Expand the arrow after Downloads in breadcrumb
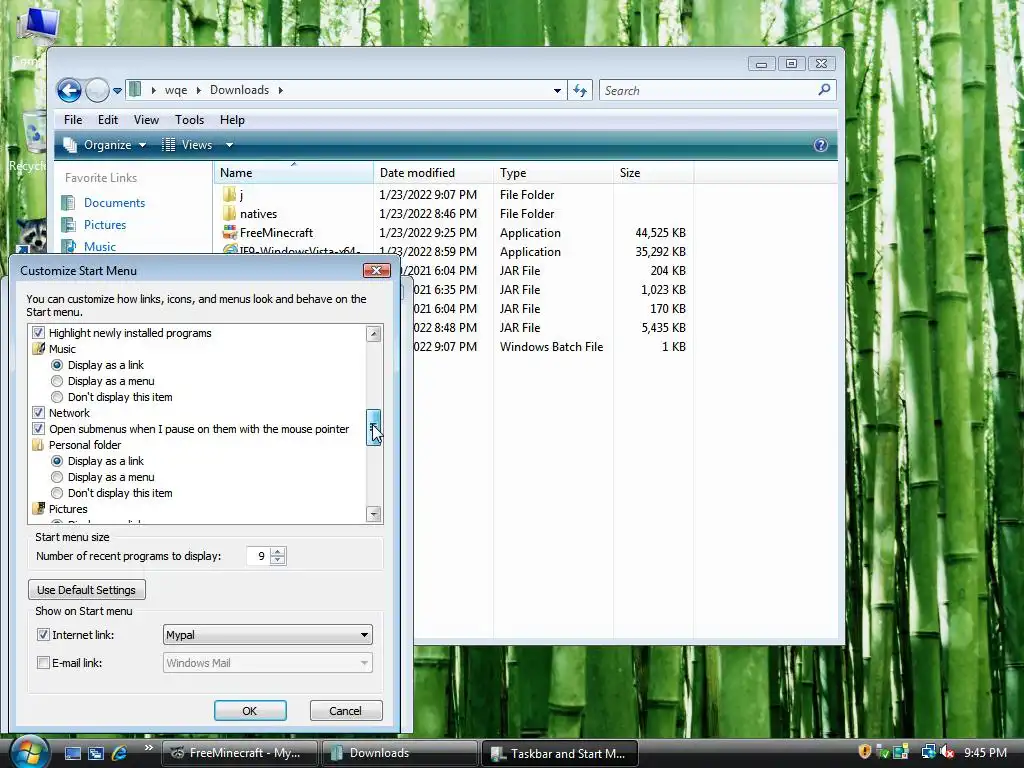The width and height of the screenshot is (1024, 768). pos(281,90)
